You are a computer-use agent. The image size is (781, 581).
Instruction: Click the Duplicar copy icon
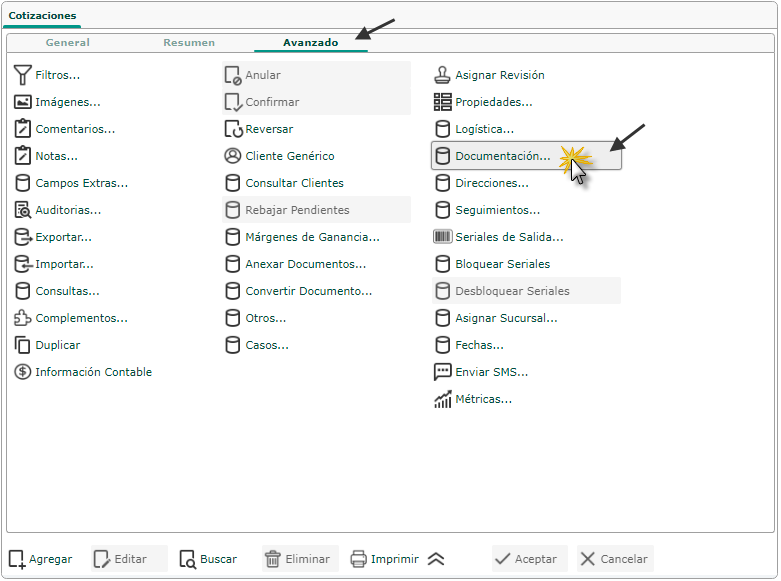pyautogui.click(x=22, y=345)
